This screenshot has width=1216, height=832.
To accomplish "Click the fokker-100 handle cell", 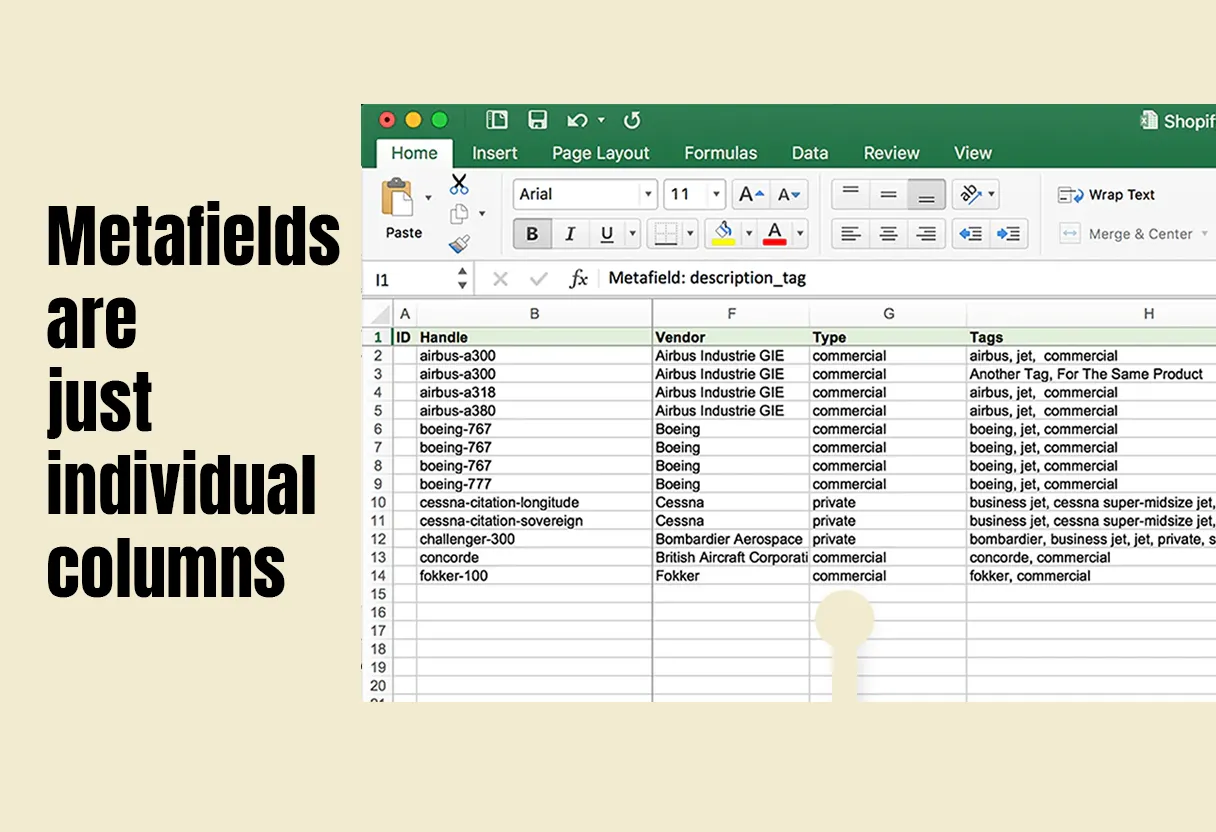I will point(534,576).
